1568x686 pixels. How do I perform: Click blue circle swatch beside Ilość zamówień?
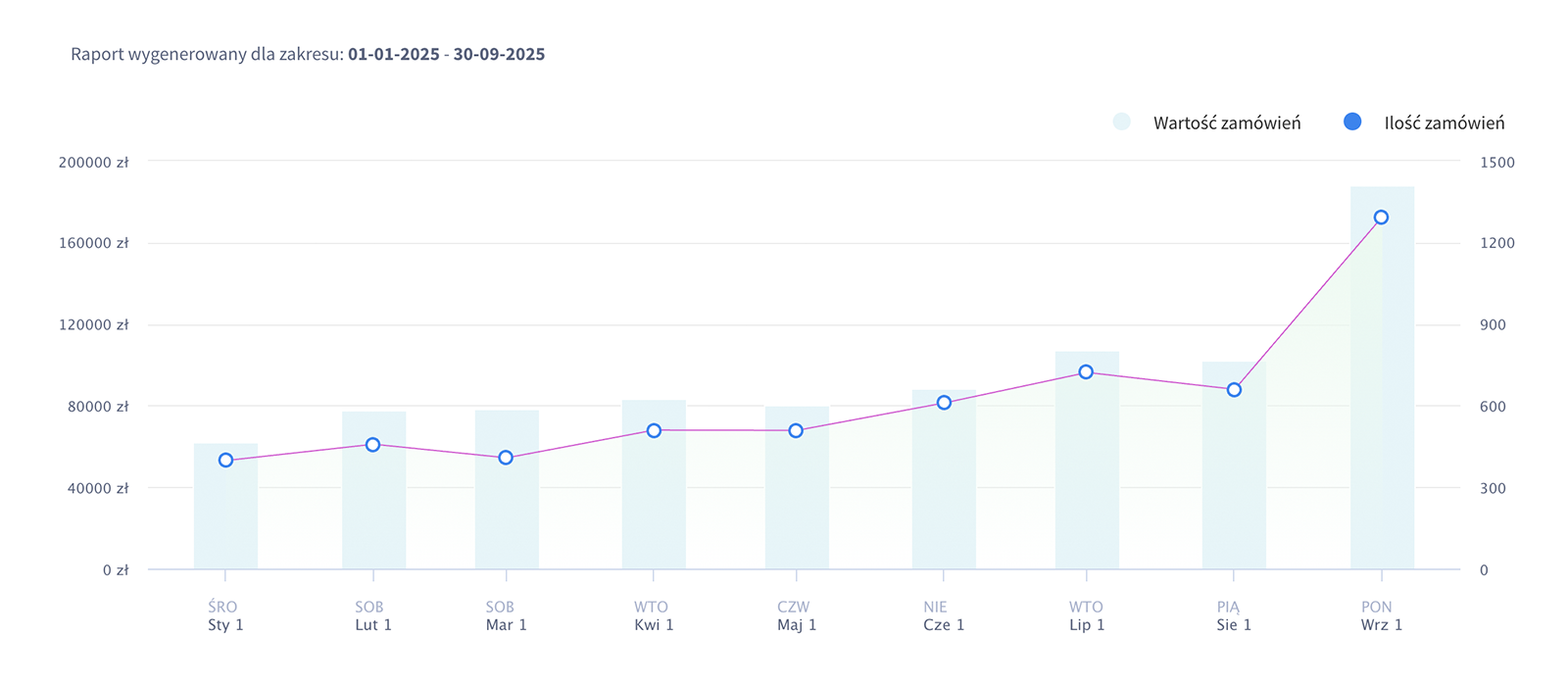tap(1352, 122)
